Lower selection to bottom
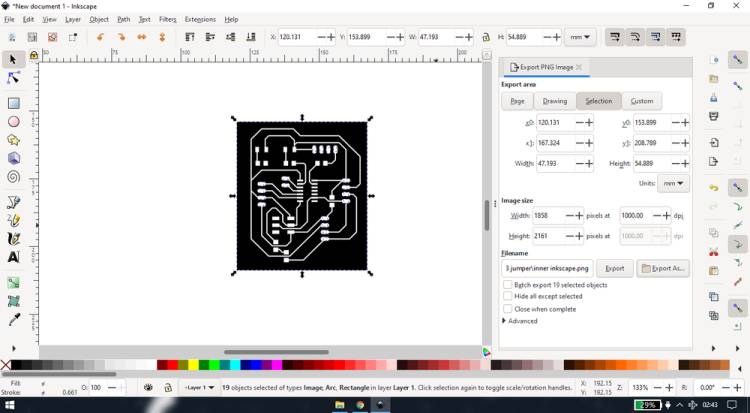This screenshot has height=413, width=750. click(251, 37)
